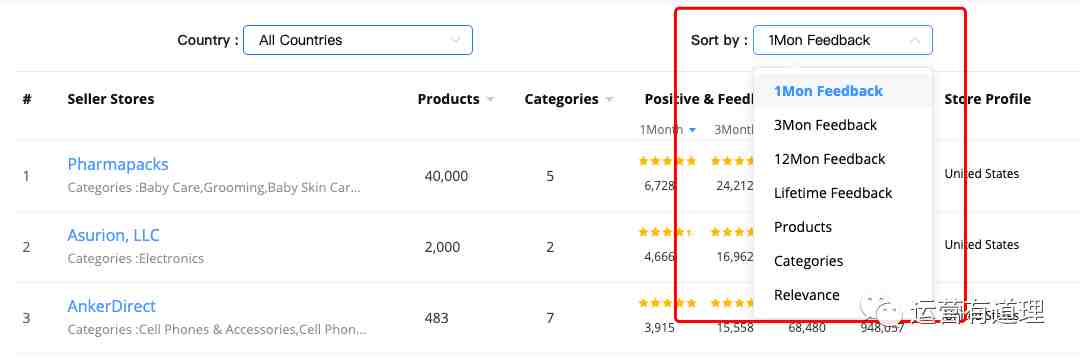The width and height of the screenshot is (1080, 360).
Task: Select 12Mon Feedback sort option
Action: click(x=829, y=159)
